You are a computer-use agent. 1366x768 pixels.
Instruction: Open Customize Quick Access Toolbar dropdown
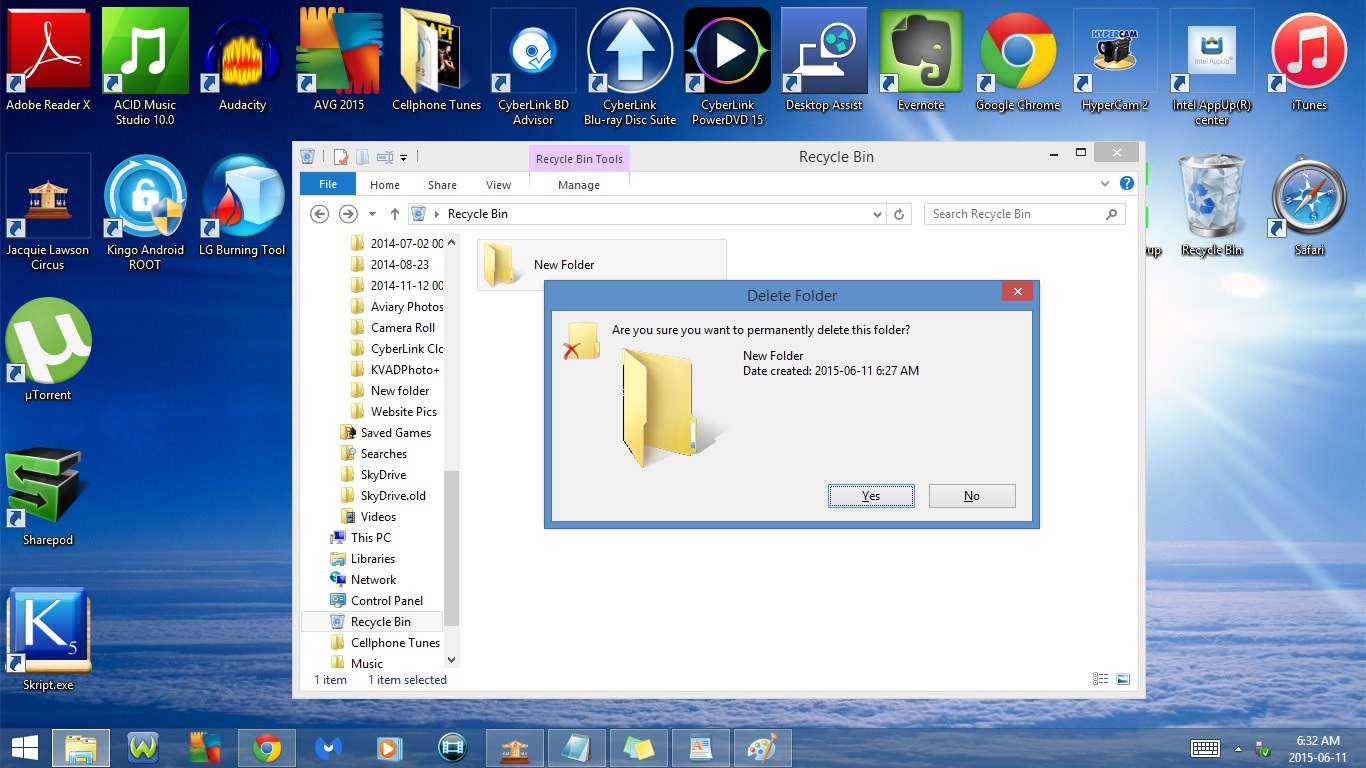(x=404, y=157)
